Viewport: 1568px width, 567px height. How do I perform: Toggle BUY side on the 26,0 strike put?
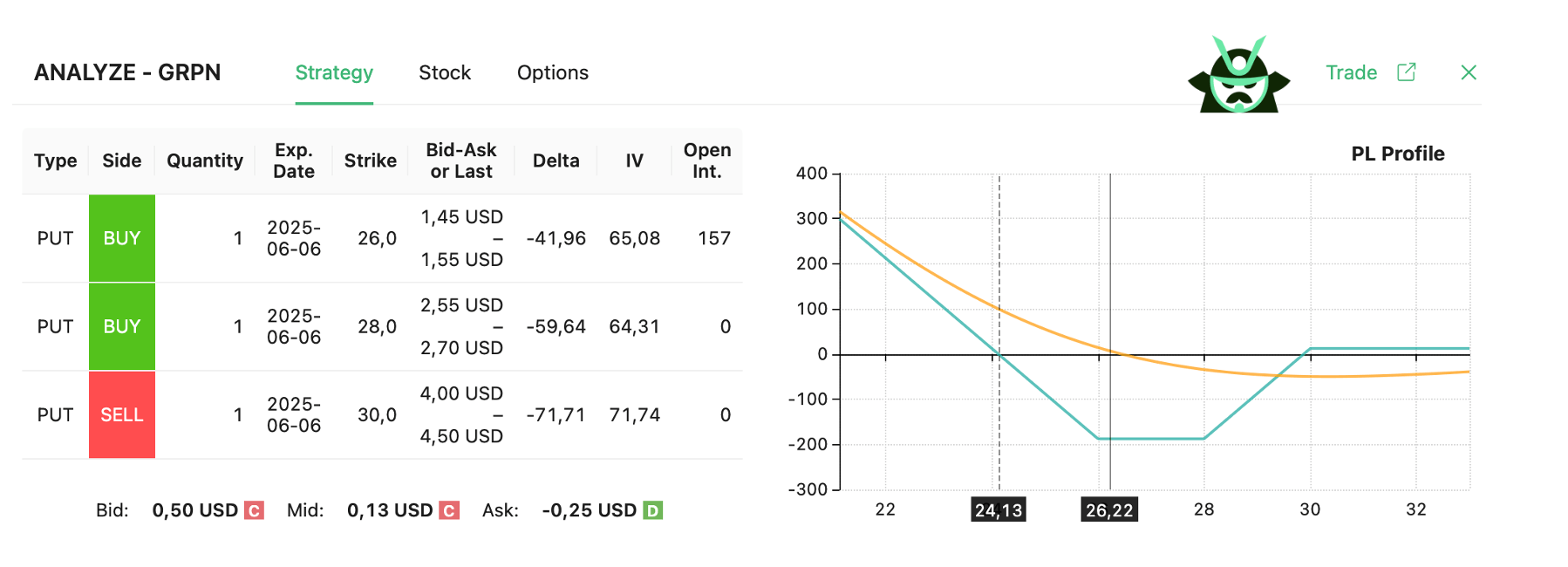pos(122,238)
